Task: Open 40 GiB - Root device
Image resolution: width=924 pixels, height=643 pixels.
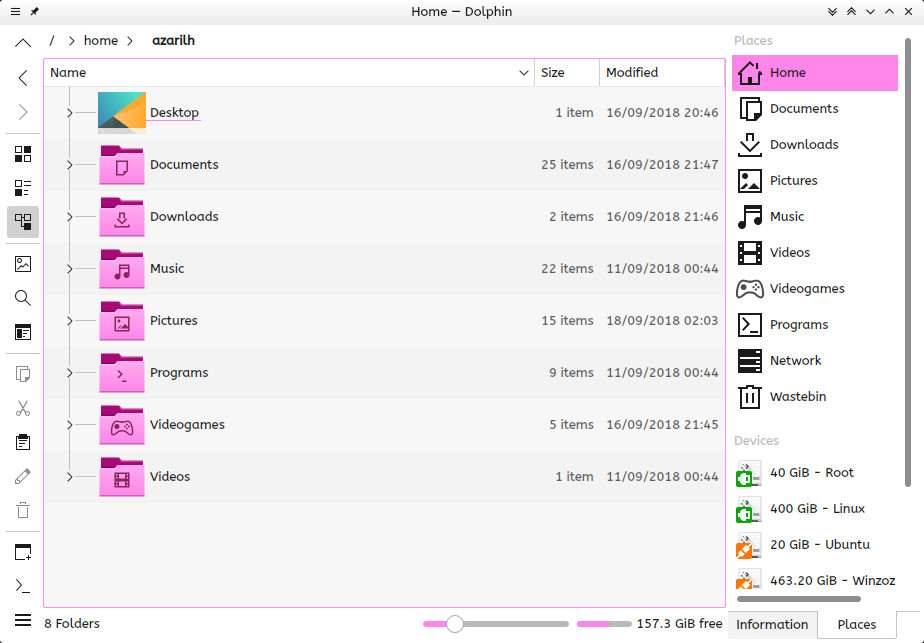Action: [815, 473]
